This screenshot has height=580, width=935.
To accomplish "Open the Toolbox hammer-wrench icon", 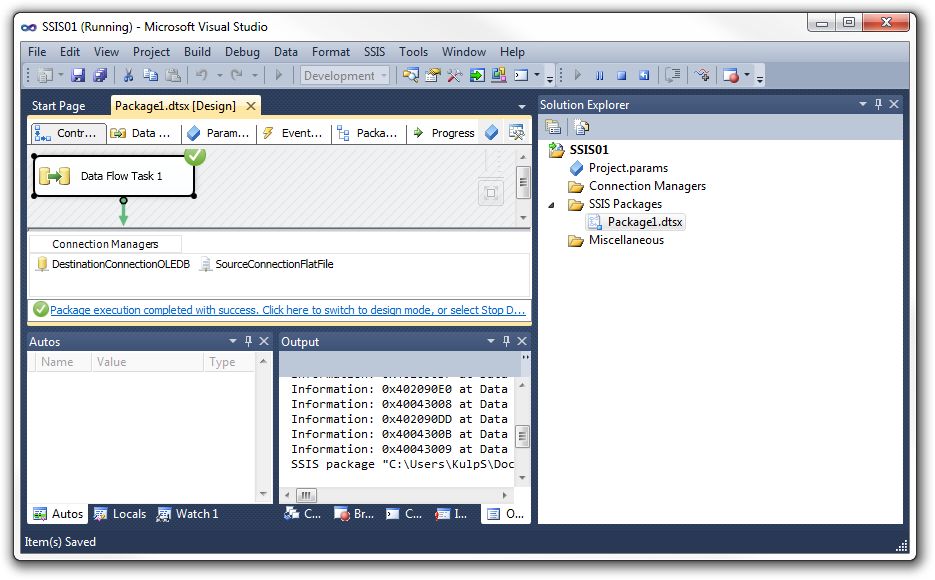I will (454, 75).
